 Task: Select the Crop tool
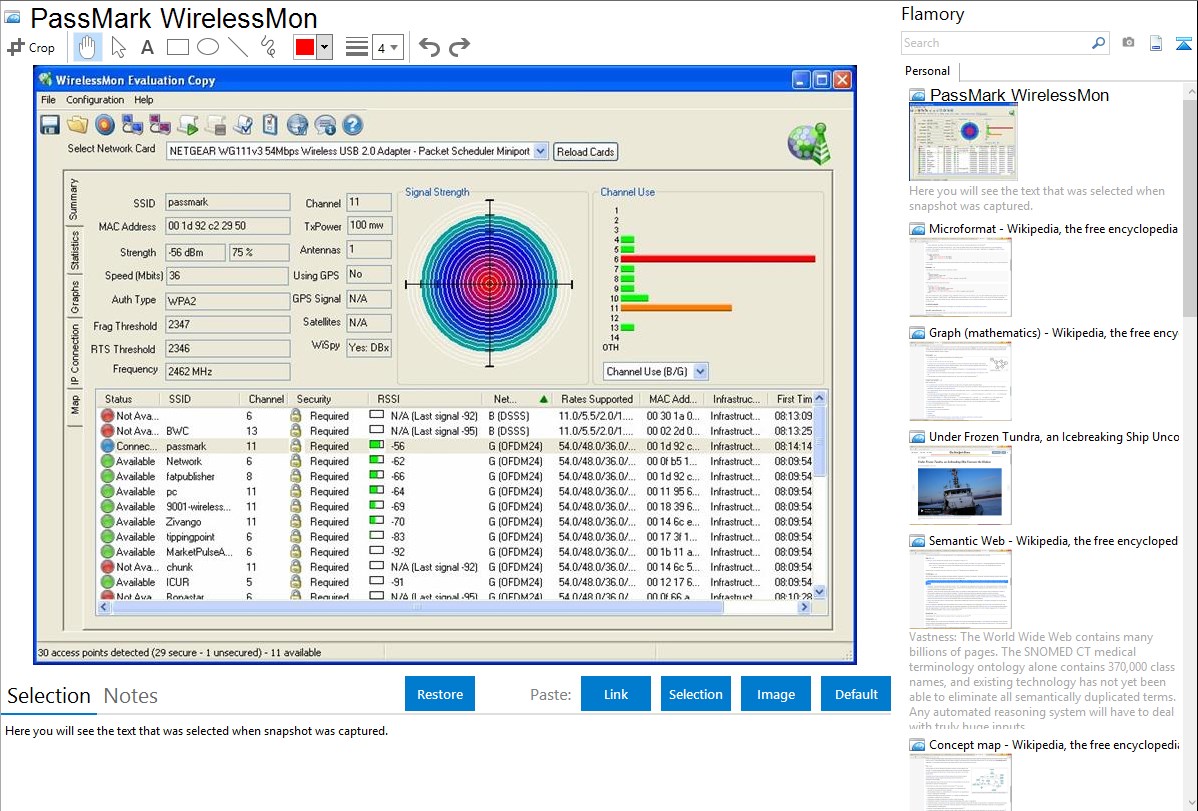click(31, 47)
